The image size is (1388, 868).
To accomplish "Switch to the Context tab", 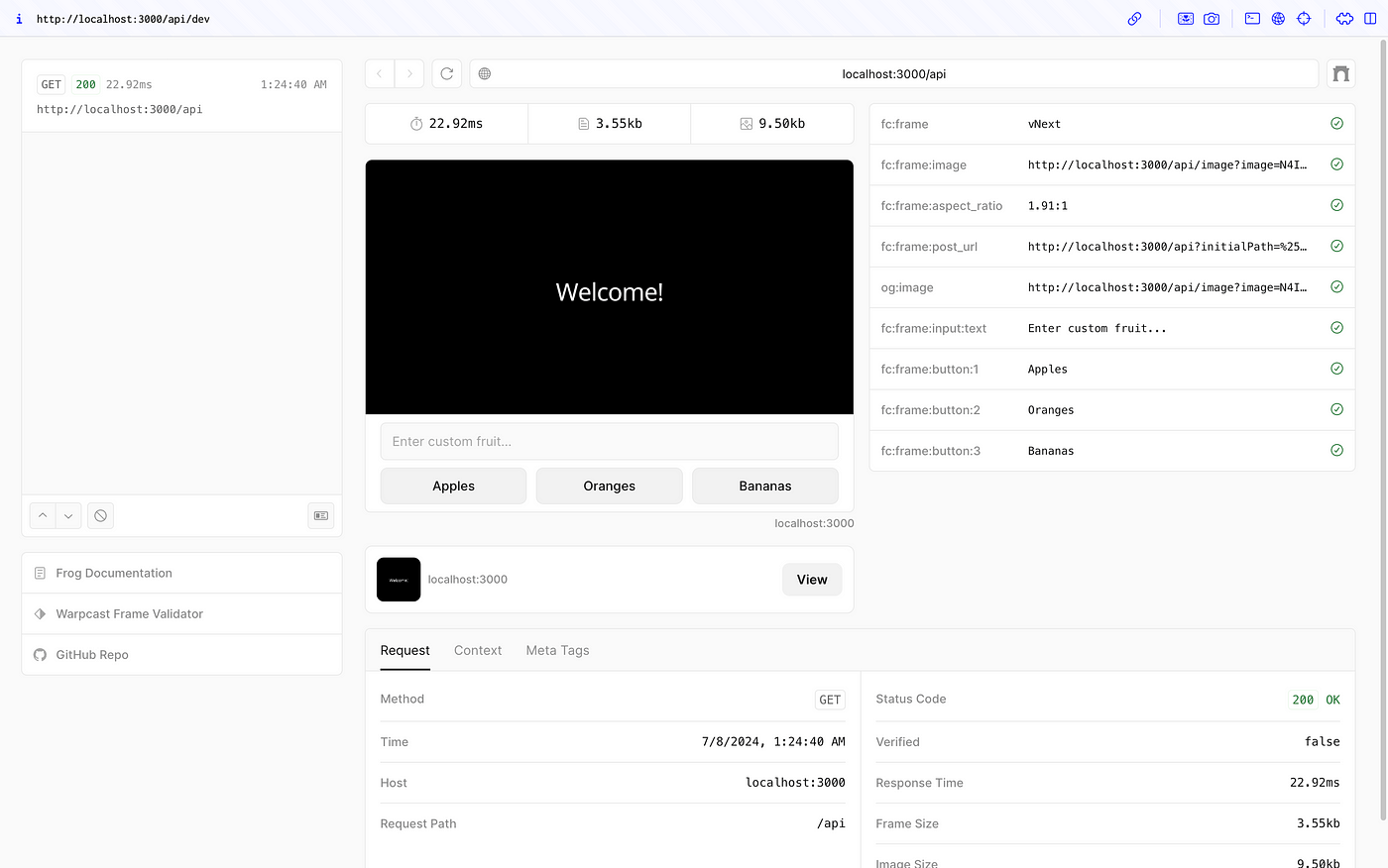I will pos(478,650).
